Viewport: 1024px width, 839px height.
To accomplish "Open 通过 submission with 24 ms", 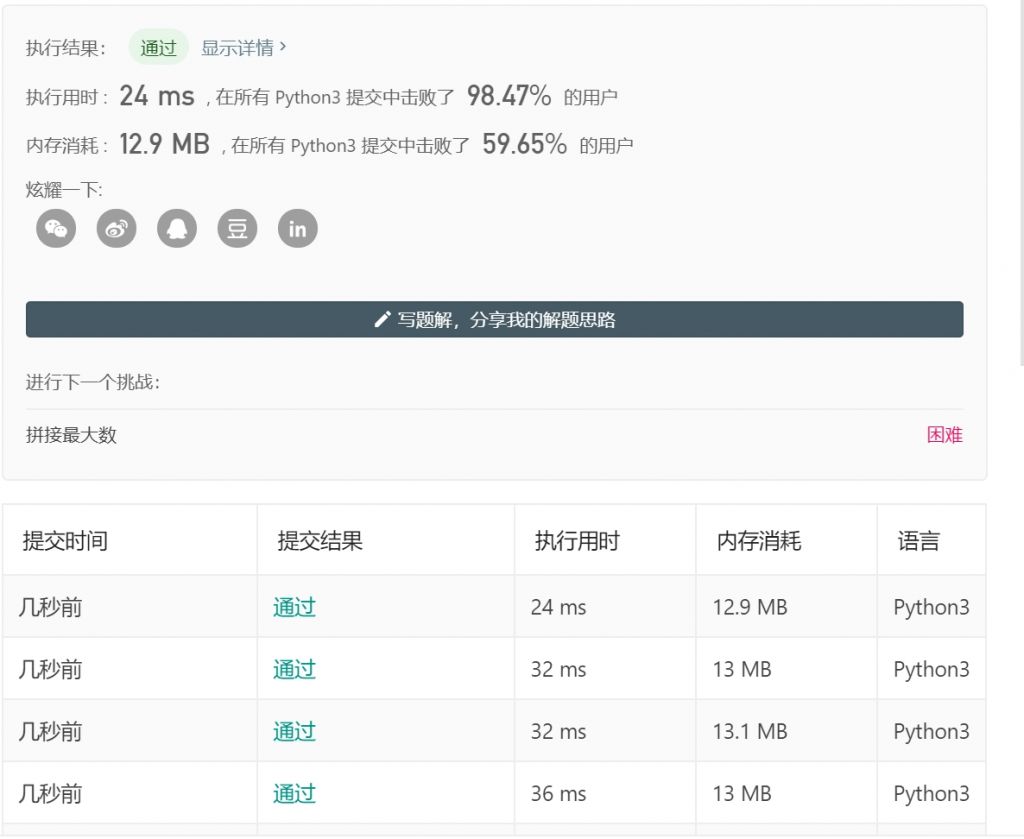I will [294, 607].
